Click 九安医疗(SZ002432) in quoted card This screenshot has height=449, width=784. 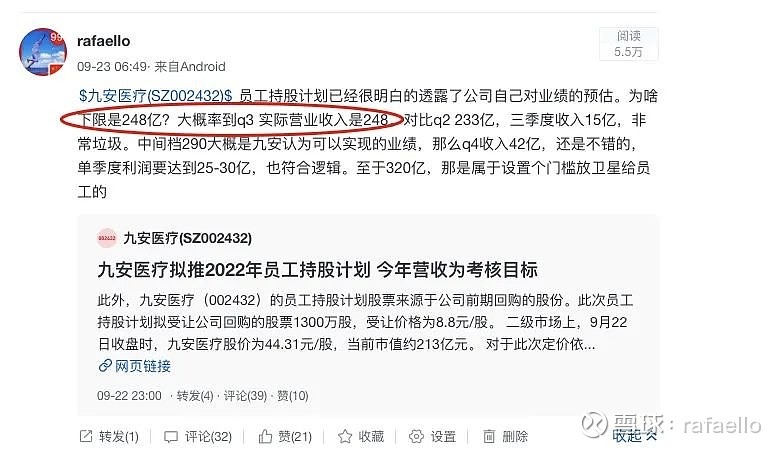[x=188, y=238]
